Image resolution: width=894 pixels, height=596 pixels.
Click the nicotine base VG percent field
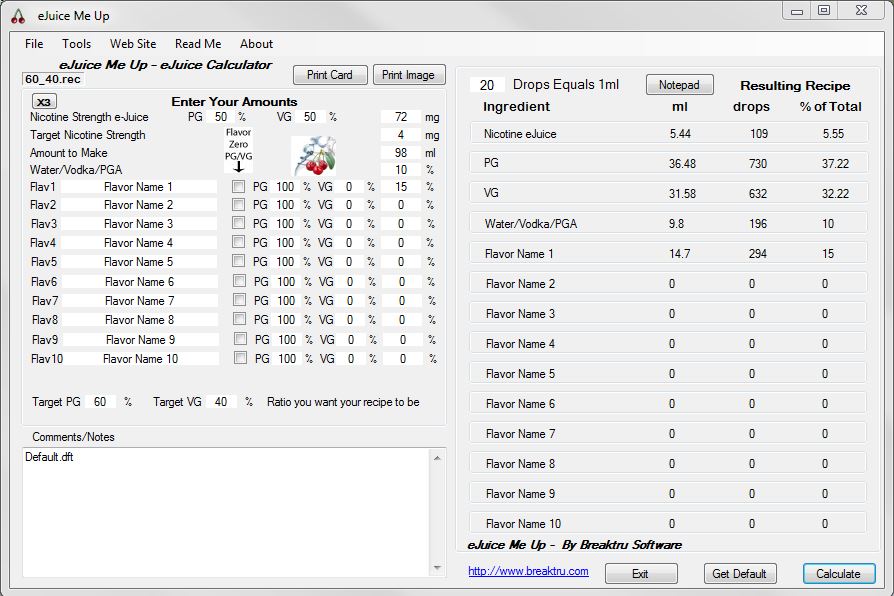[x=310, y=117]
